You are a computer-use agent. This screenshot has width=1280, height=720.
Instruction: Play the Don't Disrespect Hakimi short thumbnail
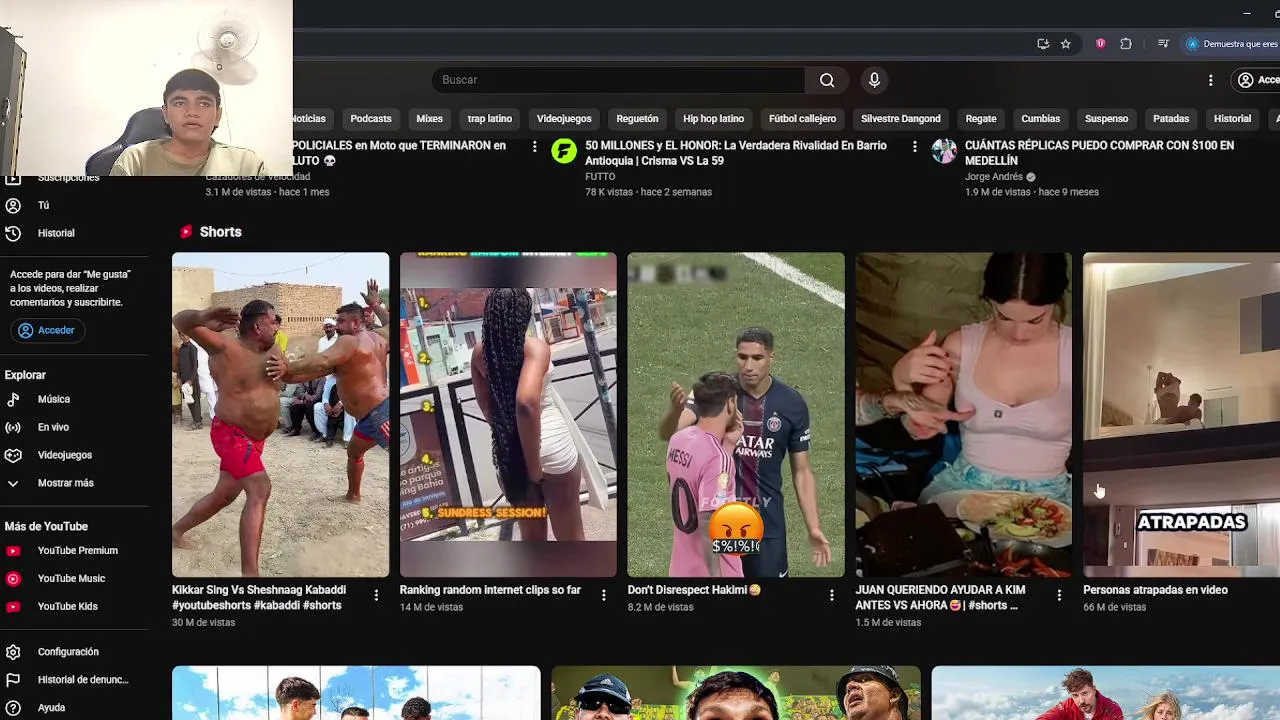click(736, 414)
